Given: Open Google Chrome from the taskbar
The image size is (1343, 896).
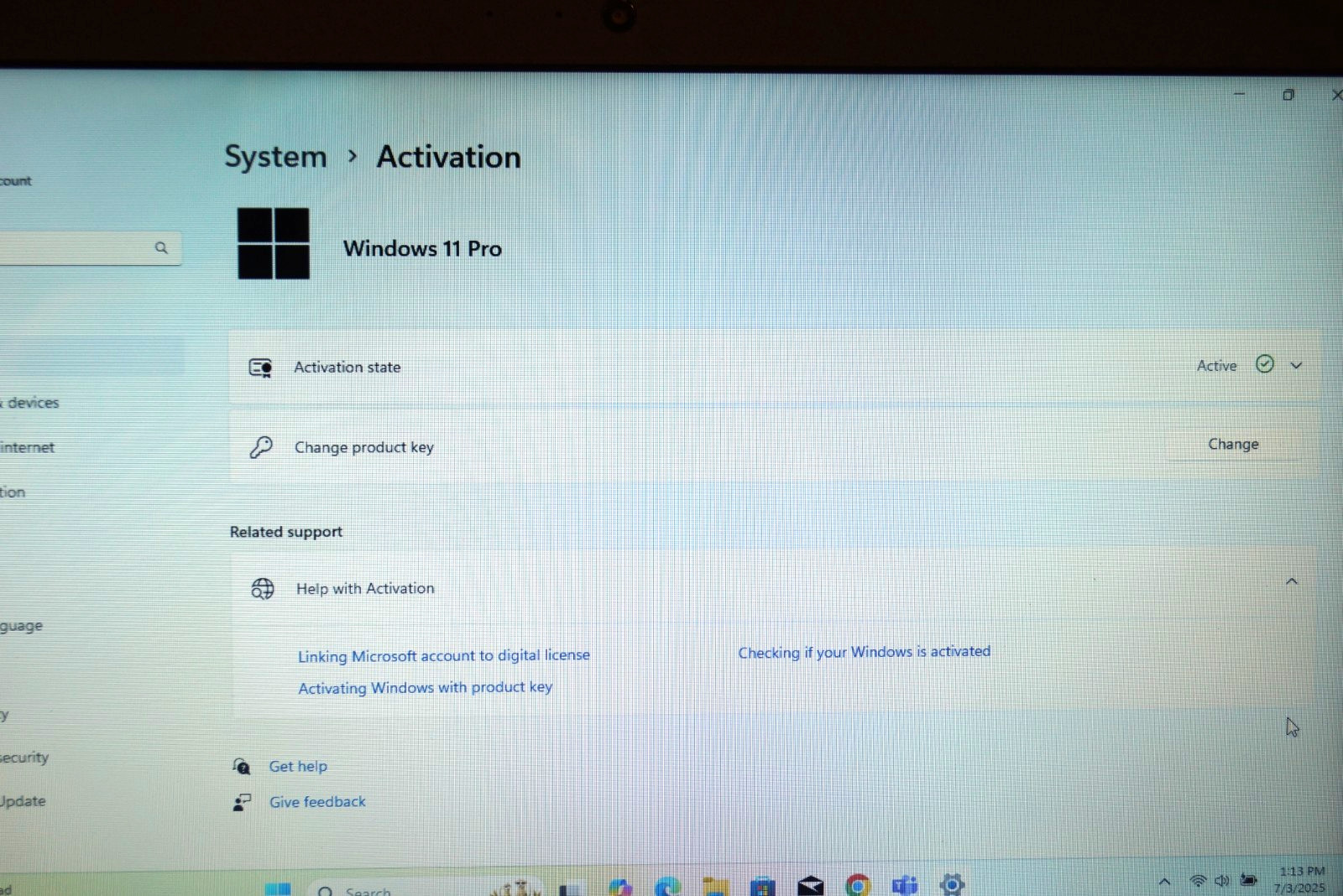Looking at the screenshot, I should 858,885.
